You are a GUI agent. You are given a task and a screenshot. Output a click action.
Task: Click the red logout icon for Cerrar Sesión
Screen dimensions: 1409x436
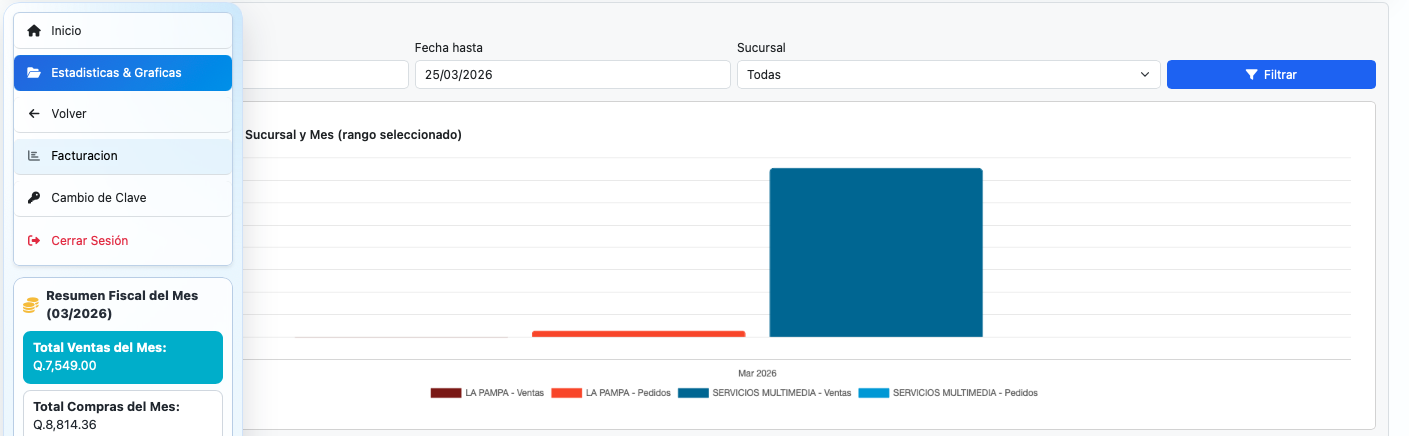click(x=34, y=241)
